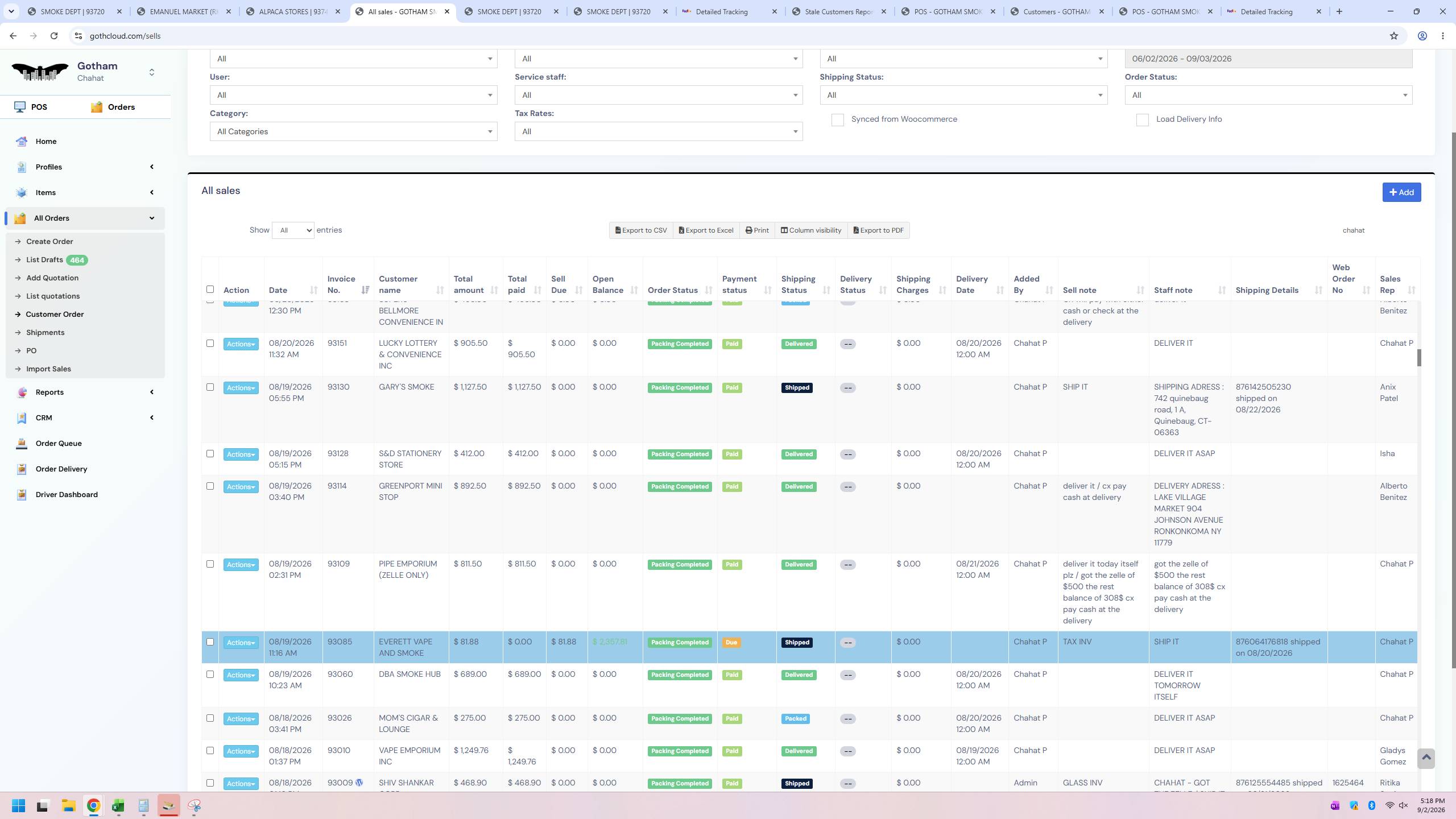Image resolution: width=1456 pixels, height=819 pixels.
Task: Expand the All Categories dropdown
Action: [x=353, y=131]
